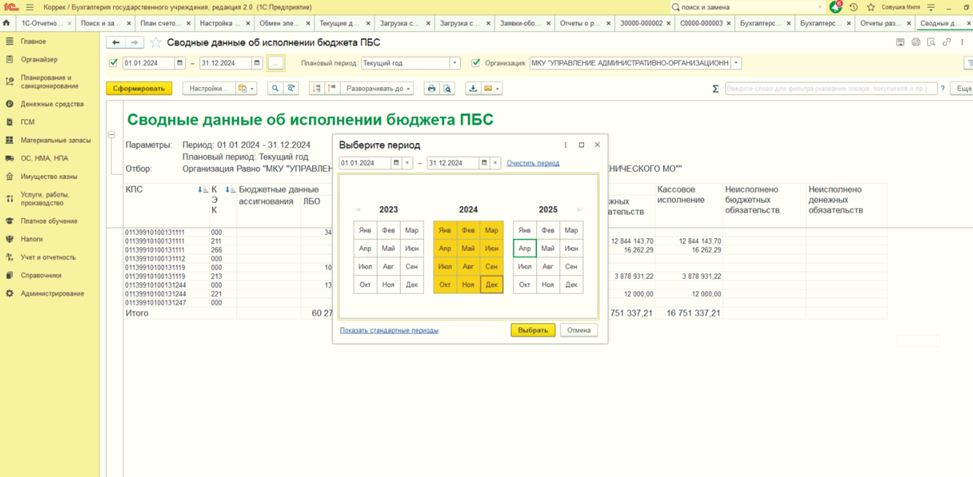Click Отмена in the period dialog
The image size is (973, 477).
pos(579,330)
